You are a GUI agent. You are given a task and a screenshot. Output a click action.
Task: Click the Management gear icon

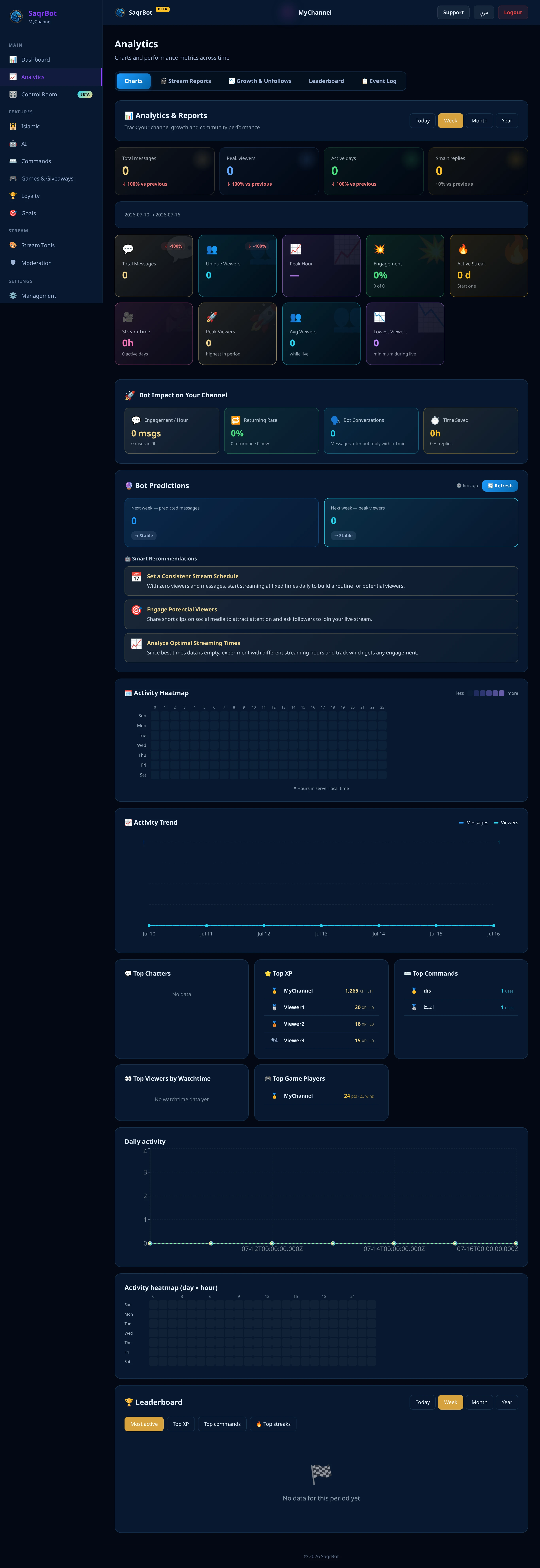click(x=13, y=296)
